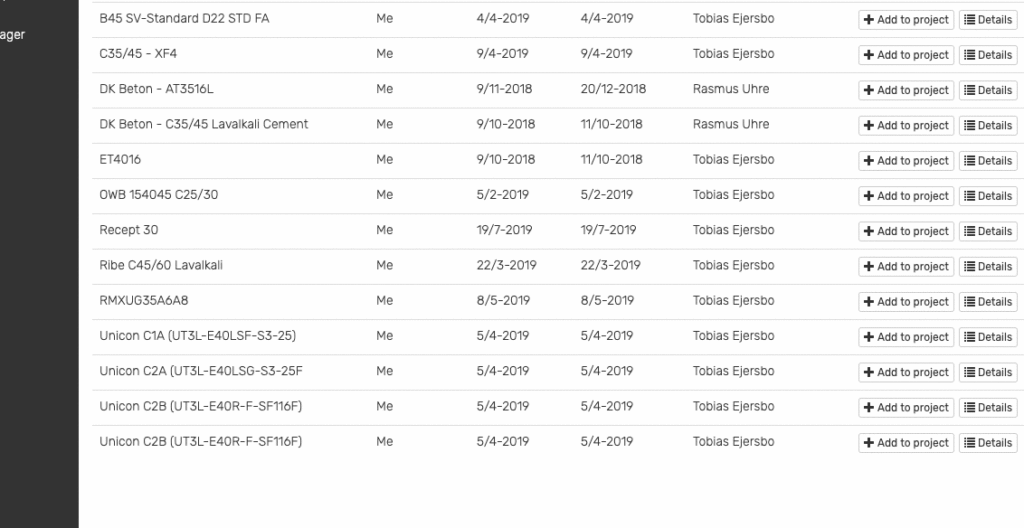Select the Recept 30 recipe name
This screenshot has height=528, width=1024.
click(129, 230)
